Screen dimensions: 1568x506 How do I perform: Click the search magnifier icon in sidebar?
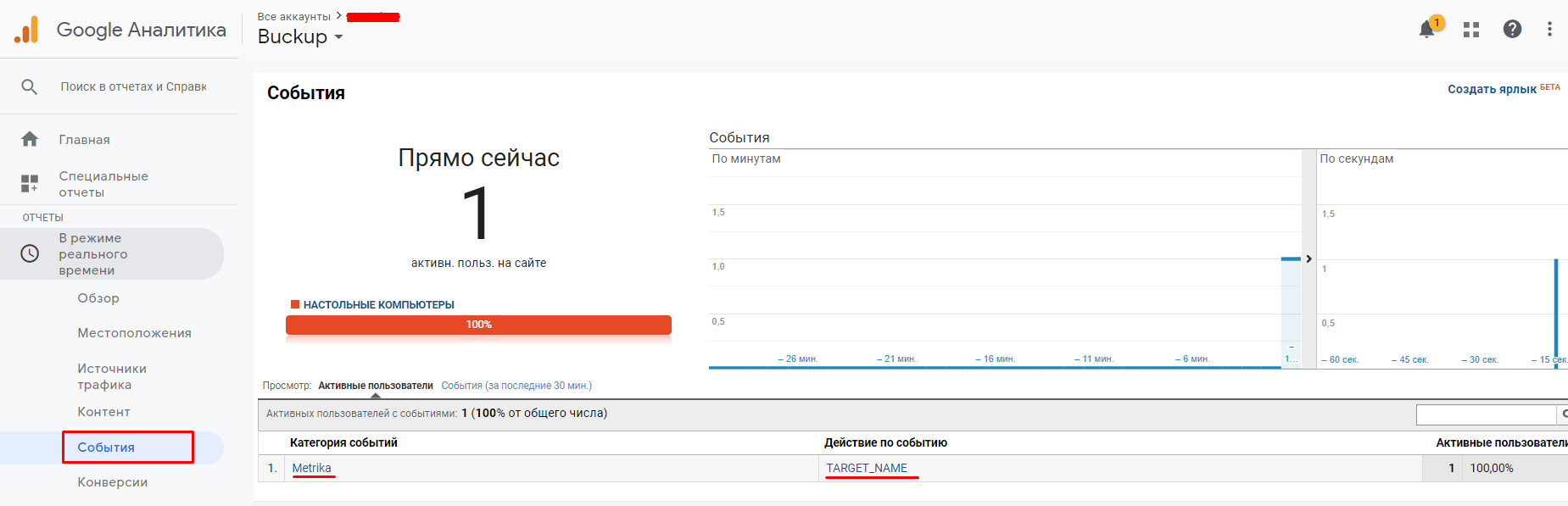point(30,86)
